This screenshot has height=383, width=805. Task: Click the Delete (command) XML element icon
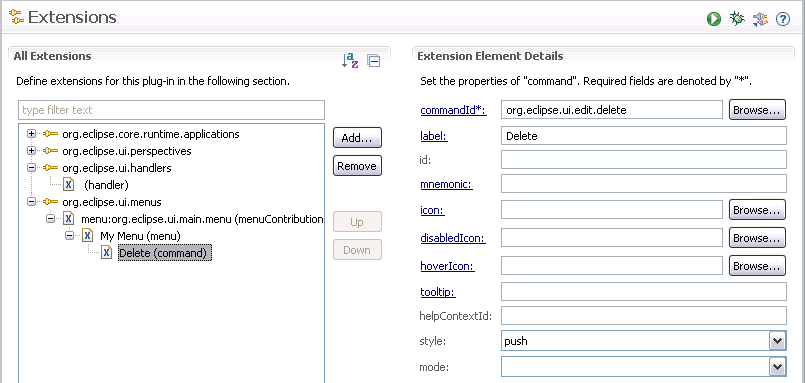point(106,253)
